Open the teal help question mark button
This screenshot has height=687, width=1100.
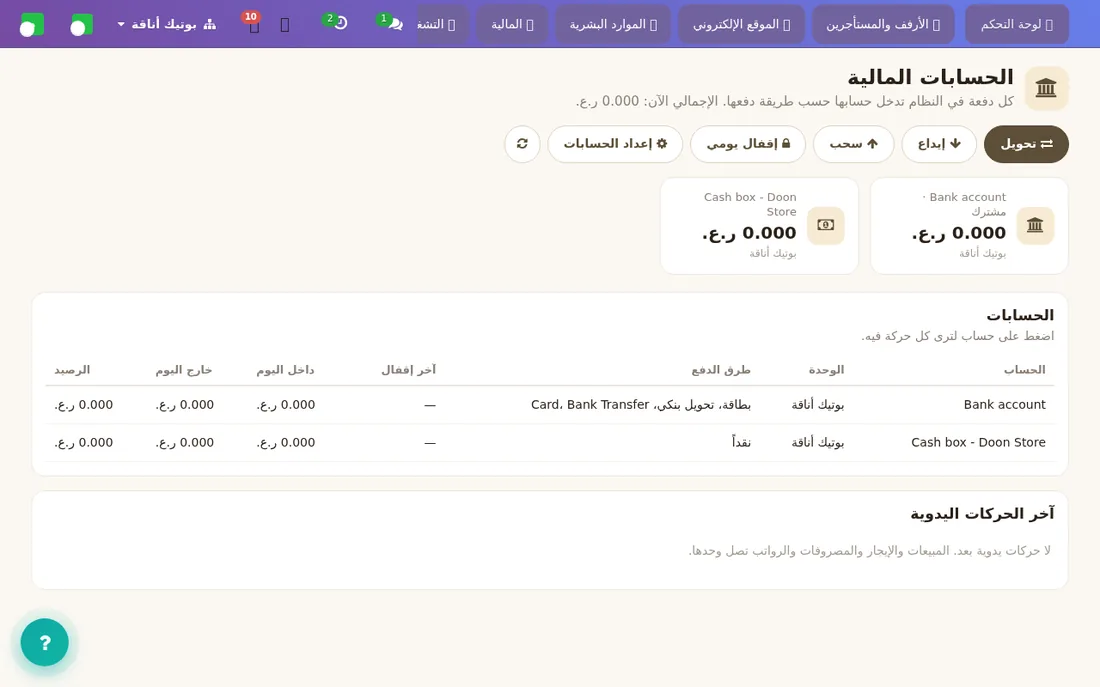(45, 642)
